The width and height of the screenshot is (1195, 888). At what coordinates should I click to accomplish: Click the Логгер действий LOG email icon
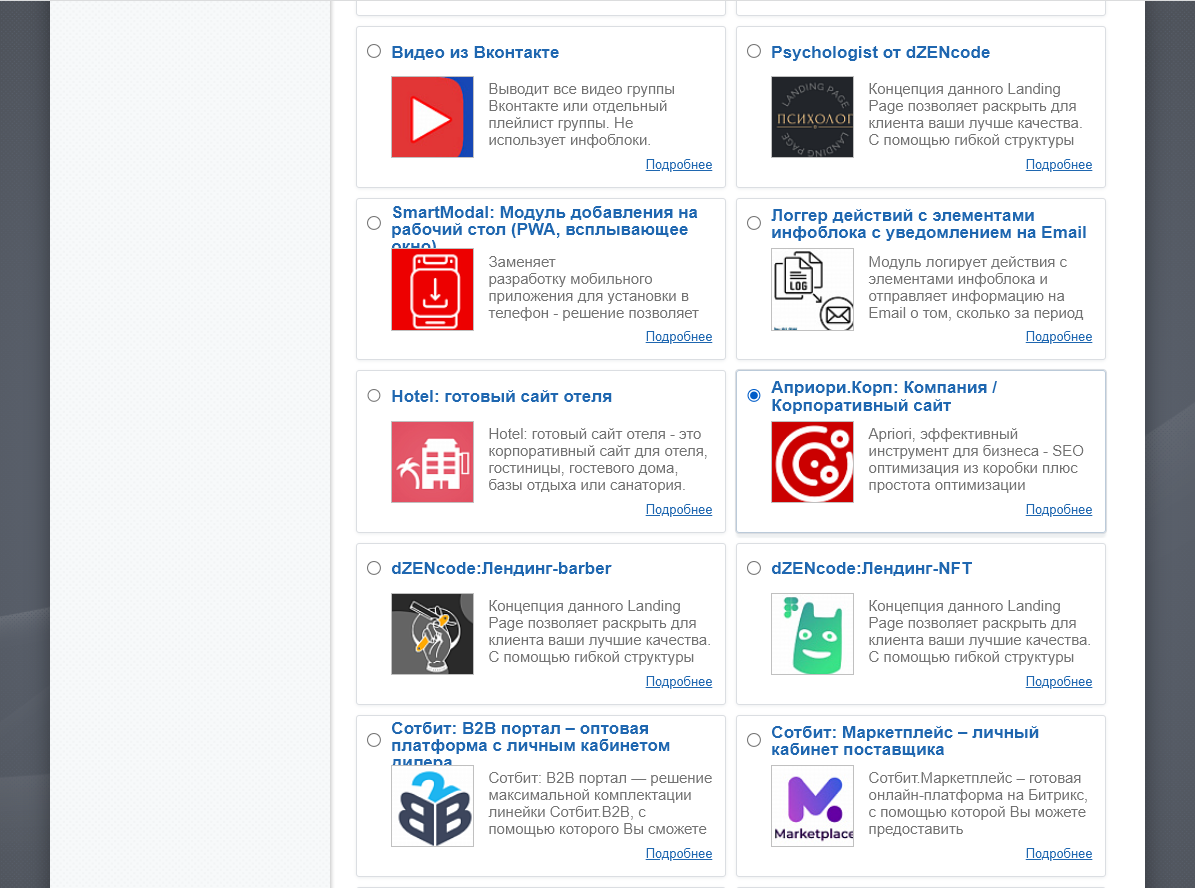click(x=812, y=289)
